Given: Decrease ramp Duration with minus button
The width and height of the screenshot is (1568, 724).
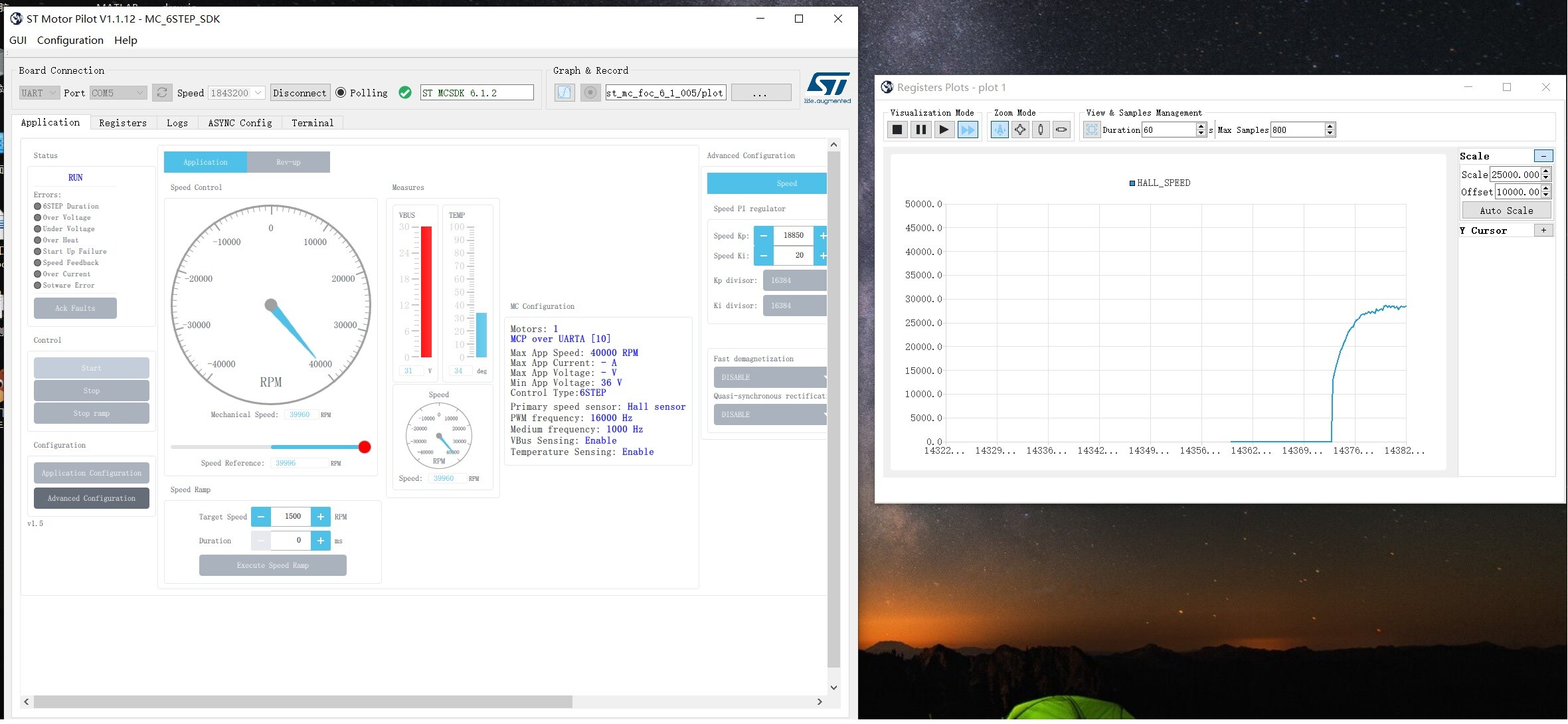Looking at the screenshot, I should pos(261,541).
